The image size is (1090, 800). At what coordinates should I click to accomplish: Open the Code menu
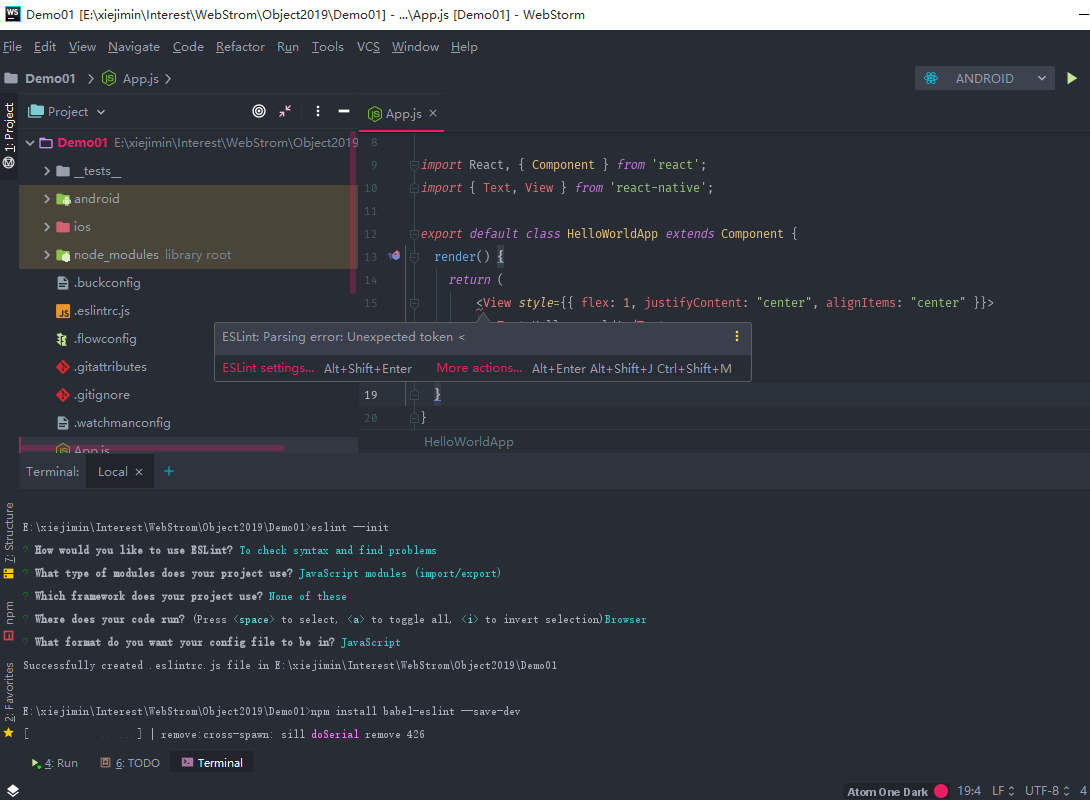188,47
